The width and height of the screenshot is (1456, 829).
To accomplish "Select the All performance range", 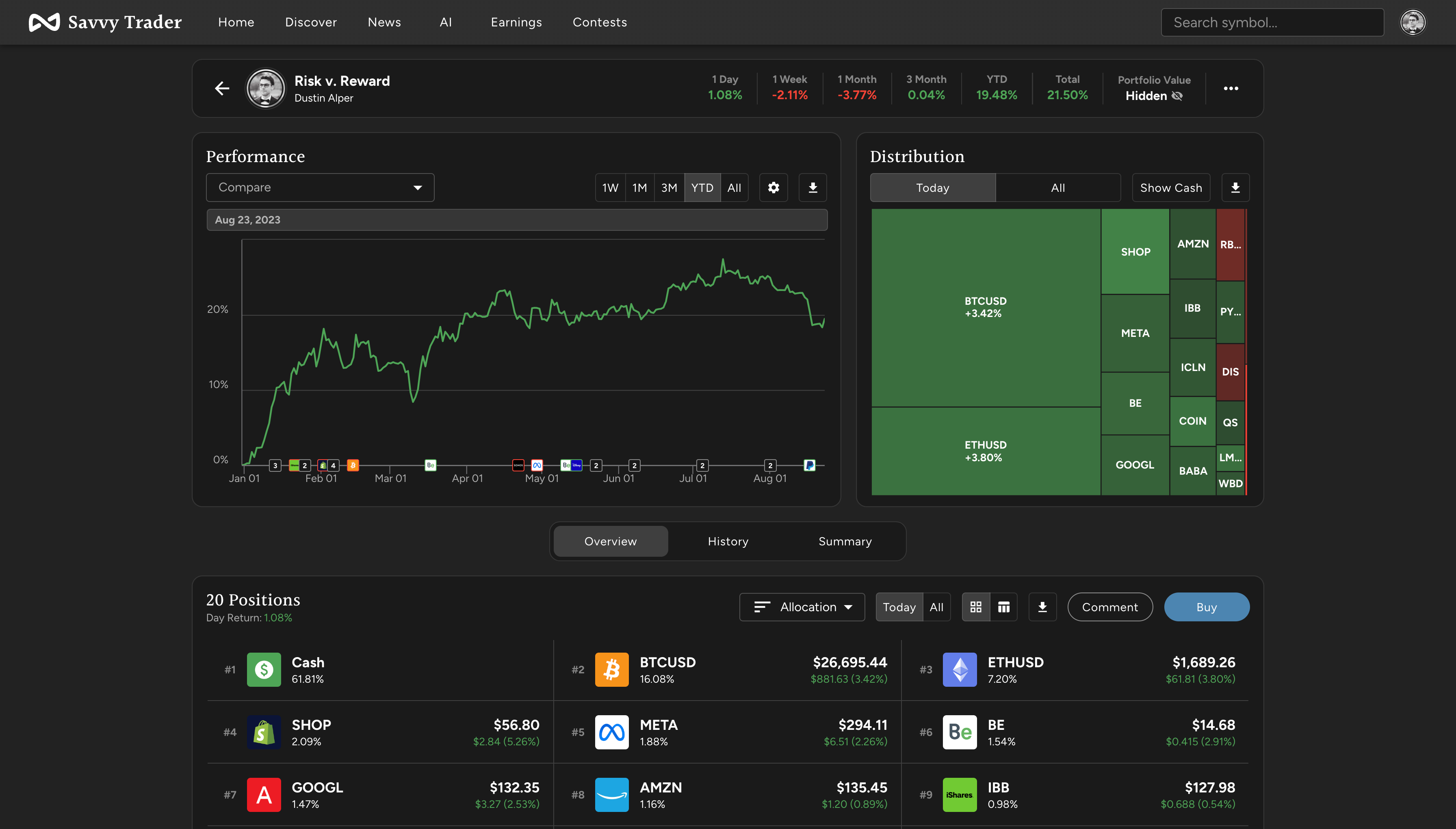I will pyautogui.click(x=734, y=187).
